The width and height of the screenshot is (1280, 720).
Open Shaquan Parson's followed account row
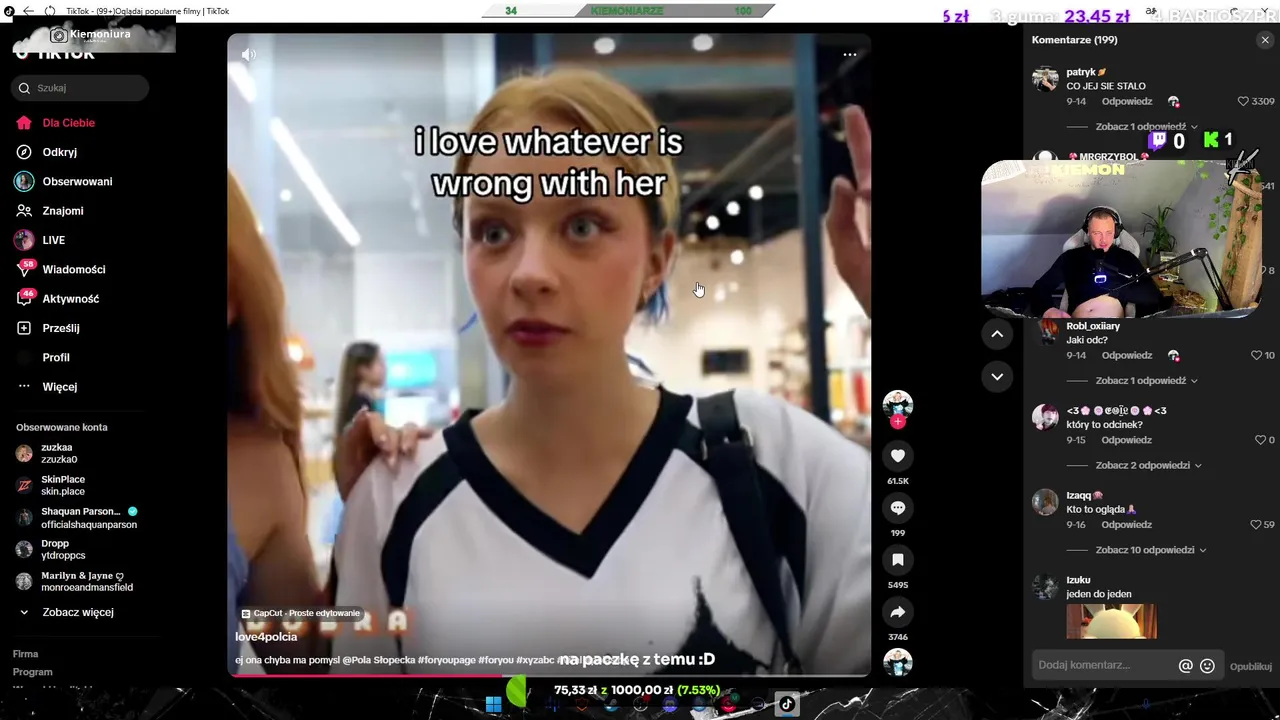tap(77, 518)
